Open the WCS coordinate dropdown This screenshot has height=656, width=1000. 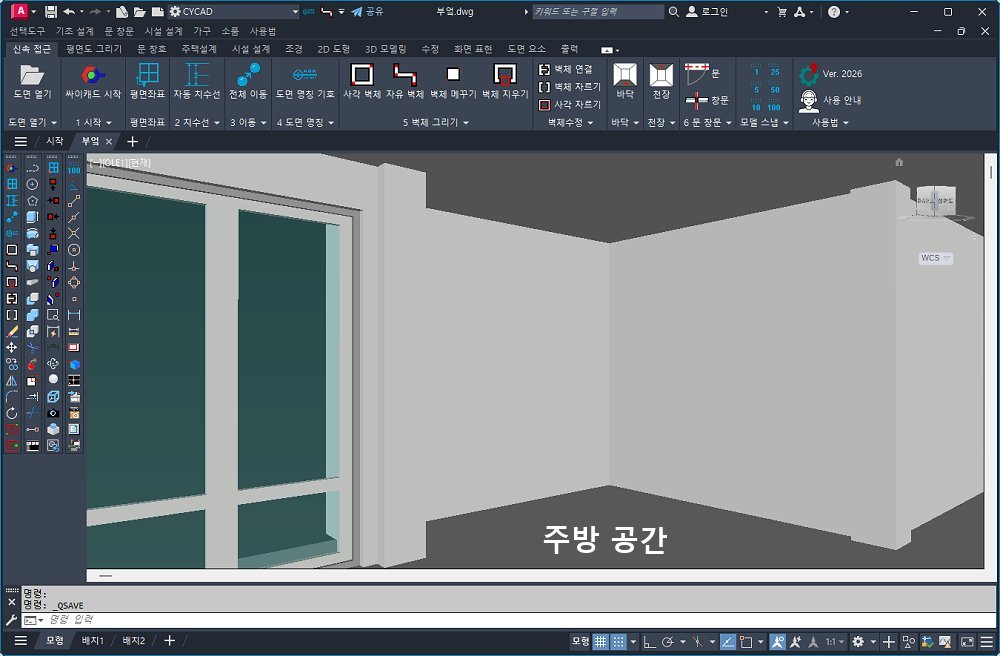point(935,258)
